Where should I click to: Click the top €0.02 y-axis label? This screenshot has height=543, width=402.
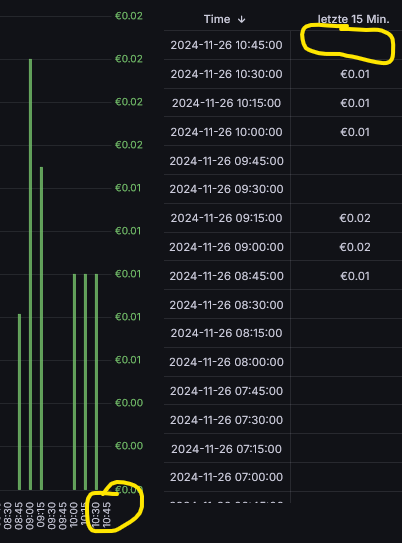pos(128,16)
